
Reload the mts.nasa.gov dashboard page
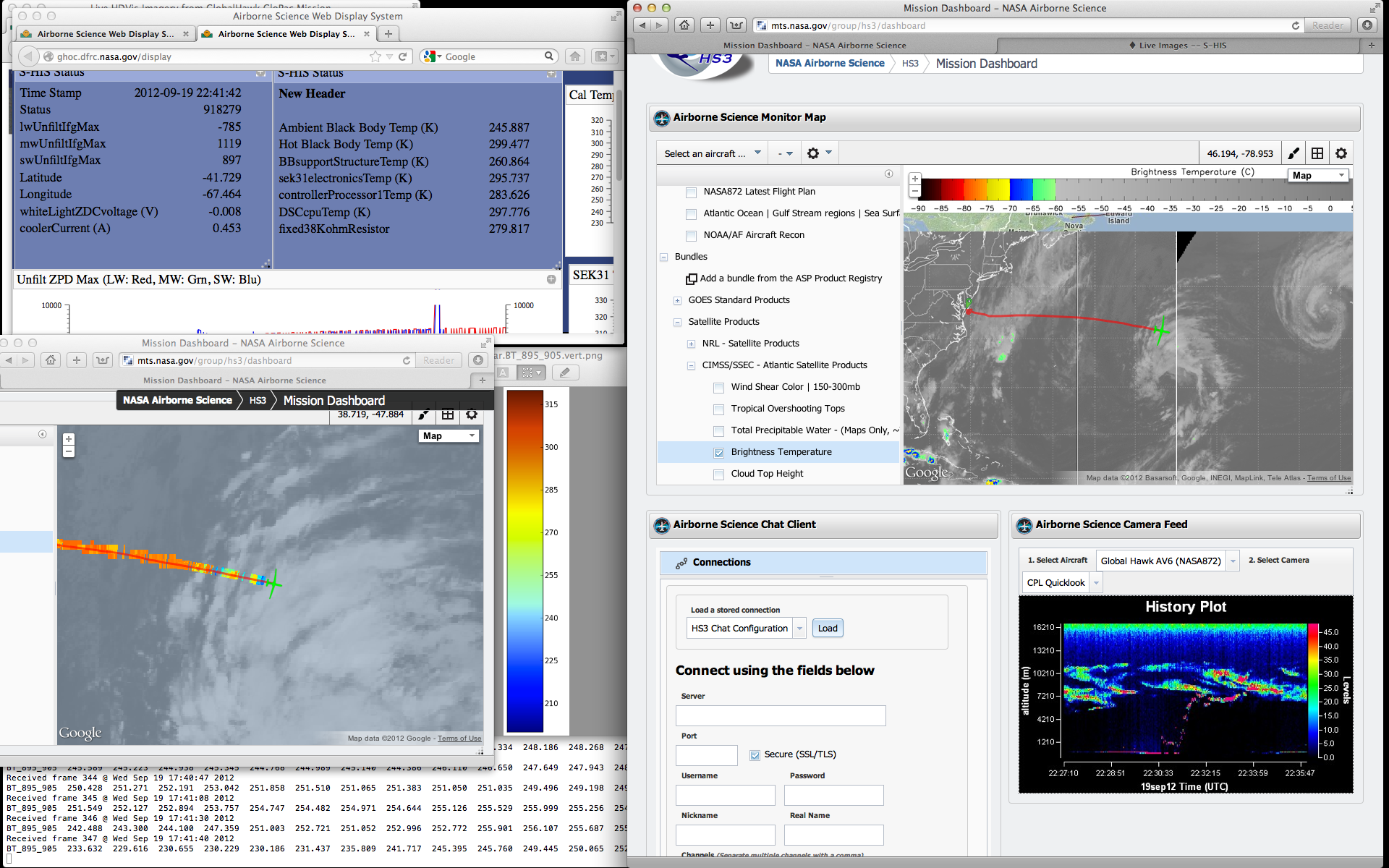1295,25
